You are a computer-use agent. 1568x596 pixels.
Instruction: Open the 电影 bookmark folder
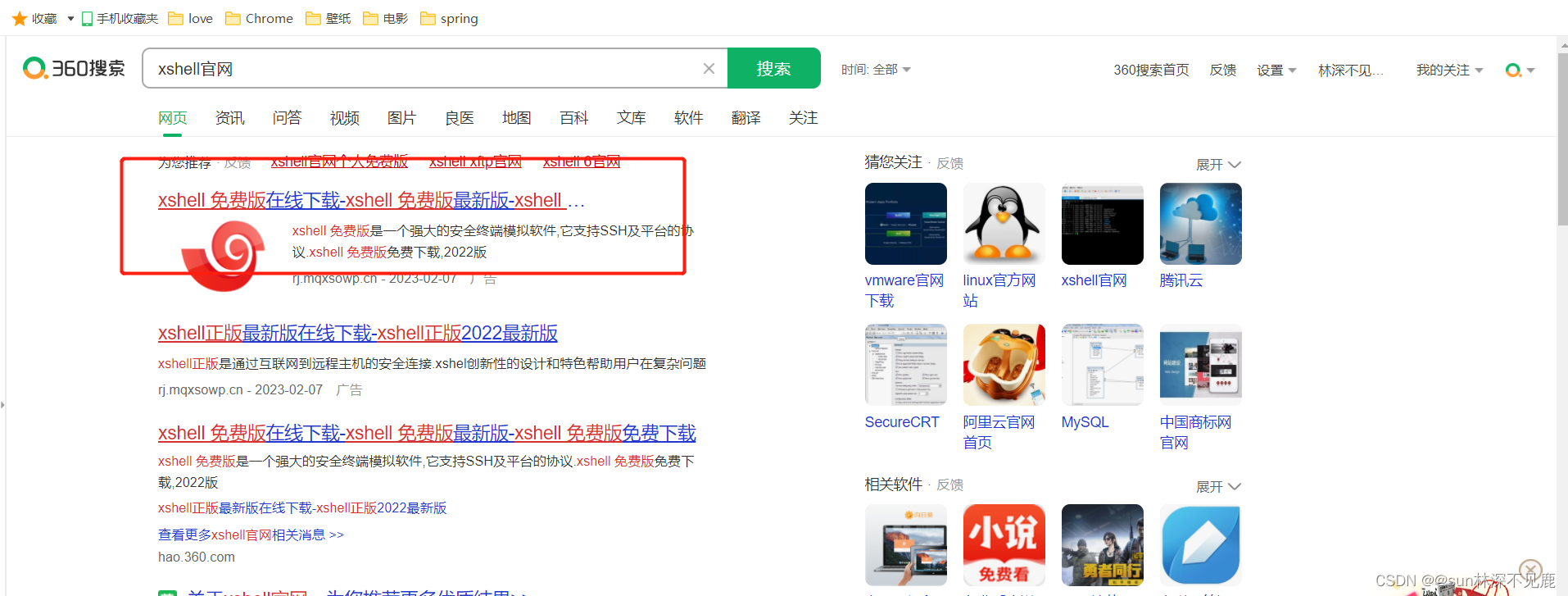click(x=385, y=18)
